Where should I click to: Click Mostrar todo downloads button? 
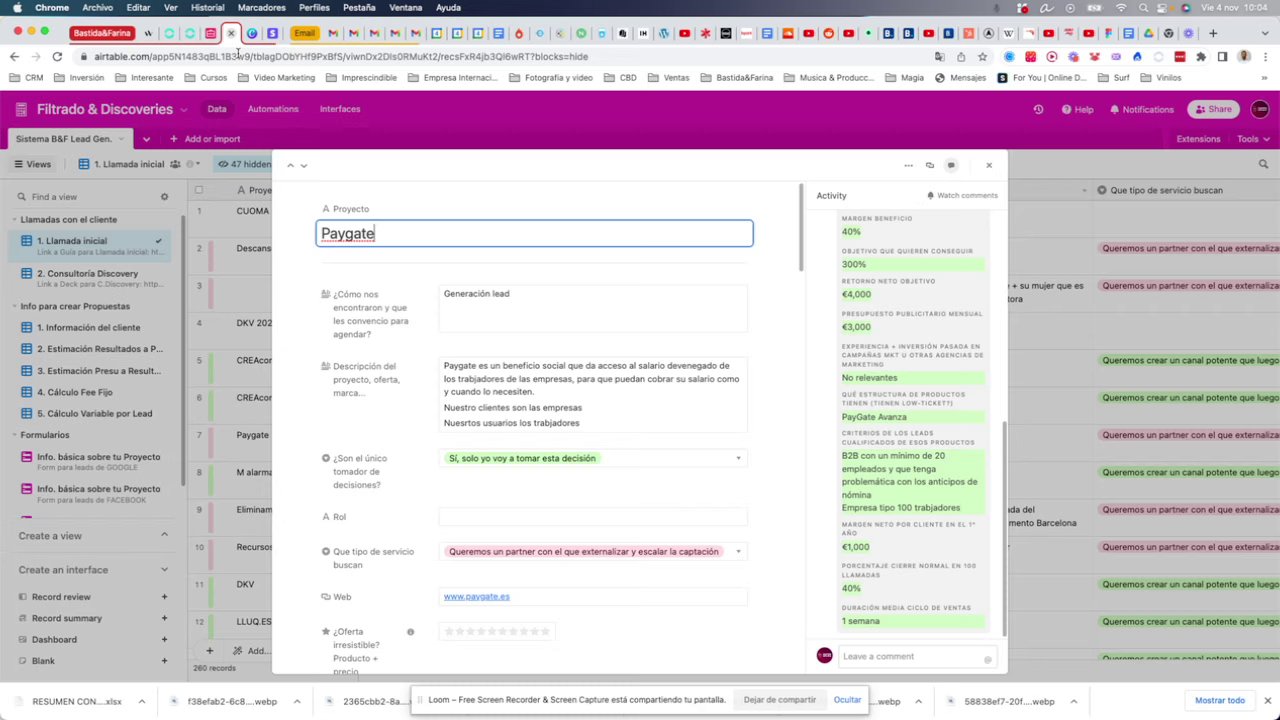(1220, 701)
